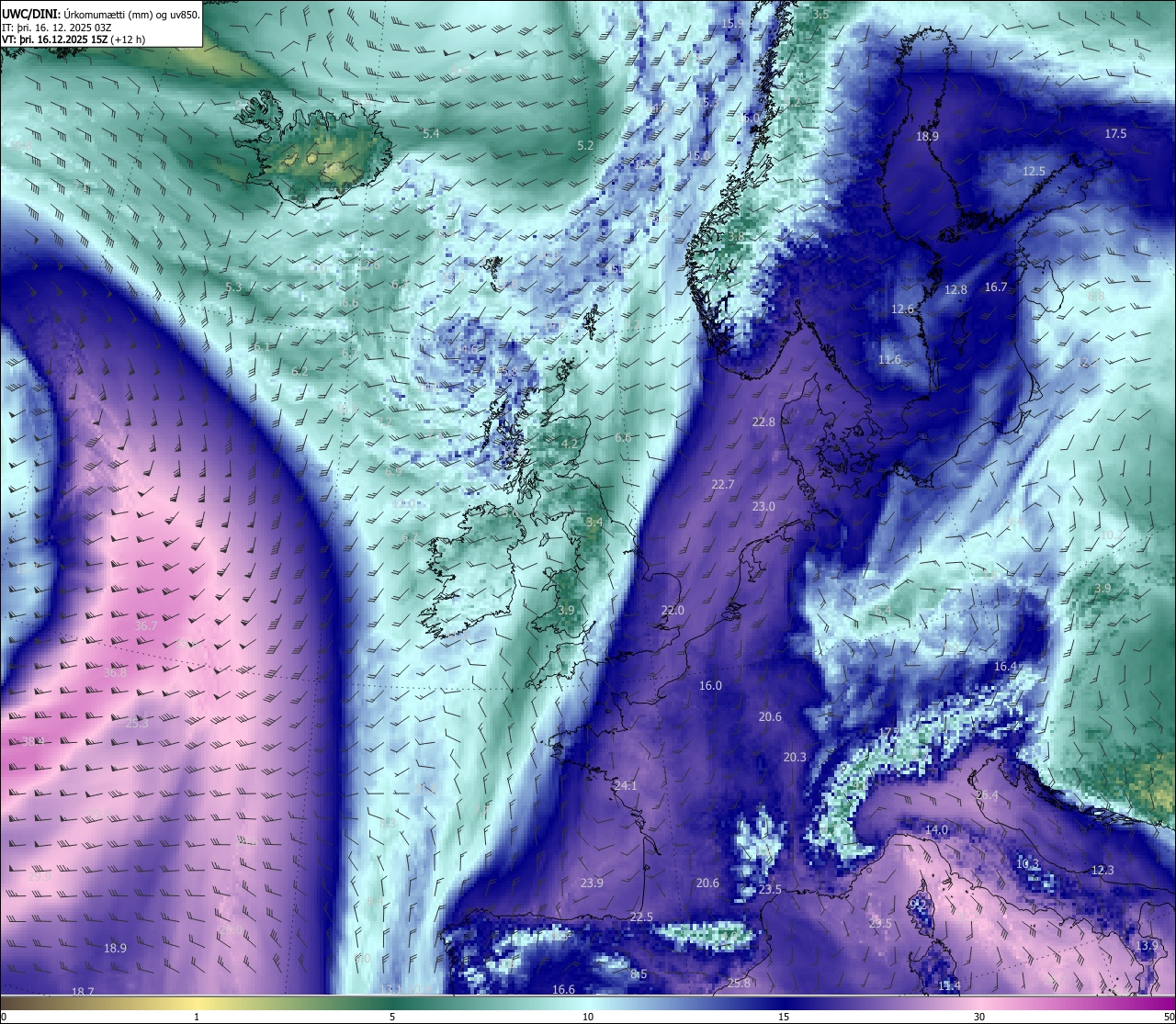Screen dimensions: 1176x1024
Task: Click the value "16.7" near Estonia
Action: coord(996,287)
